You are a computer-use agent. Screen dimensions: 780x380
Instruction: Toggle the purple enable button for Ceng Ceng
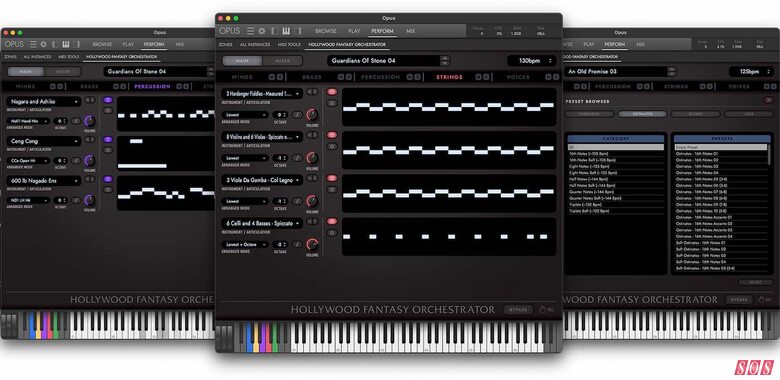coord(108,140)
